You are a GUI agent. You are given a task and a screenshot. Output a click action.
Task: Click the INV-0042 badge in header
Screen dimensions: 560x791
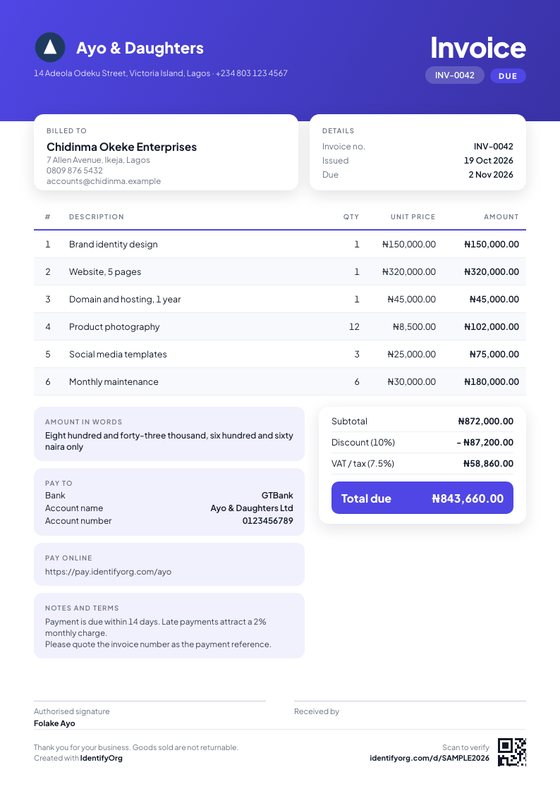[x=455, y=75]
